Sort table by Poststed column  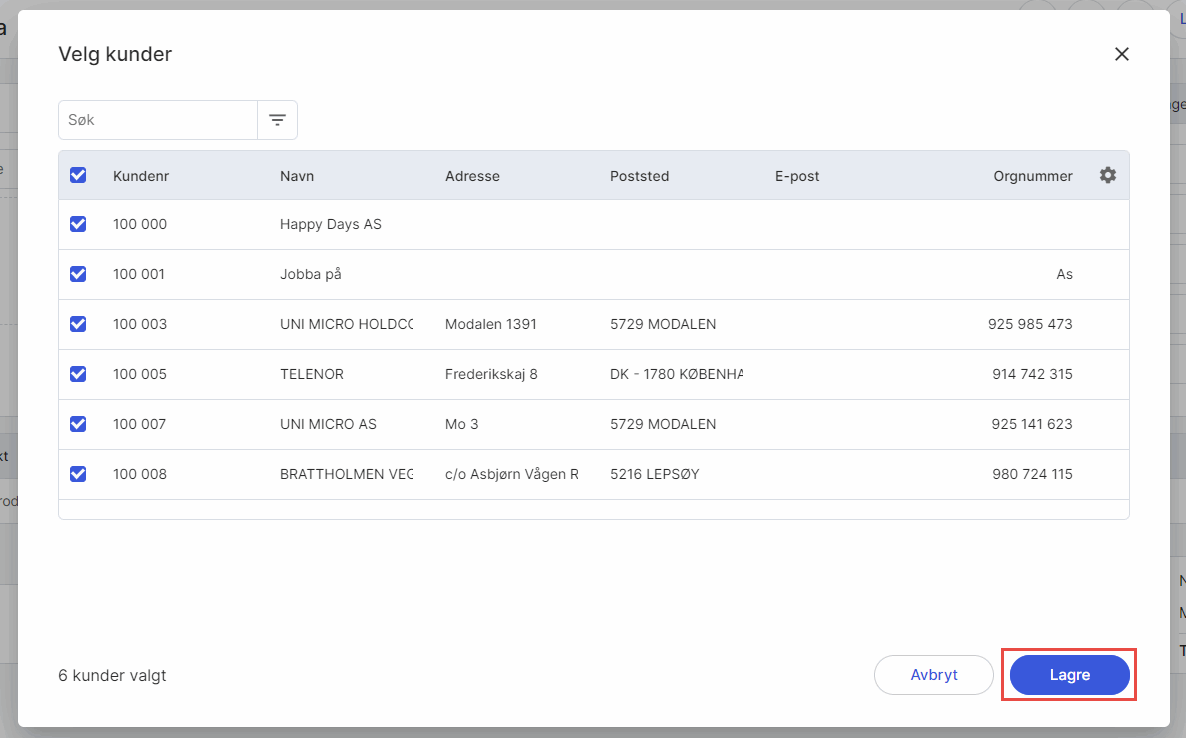[x=639, y=176]
